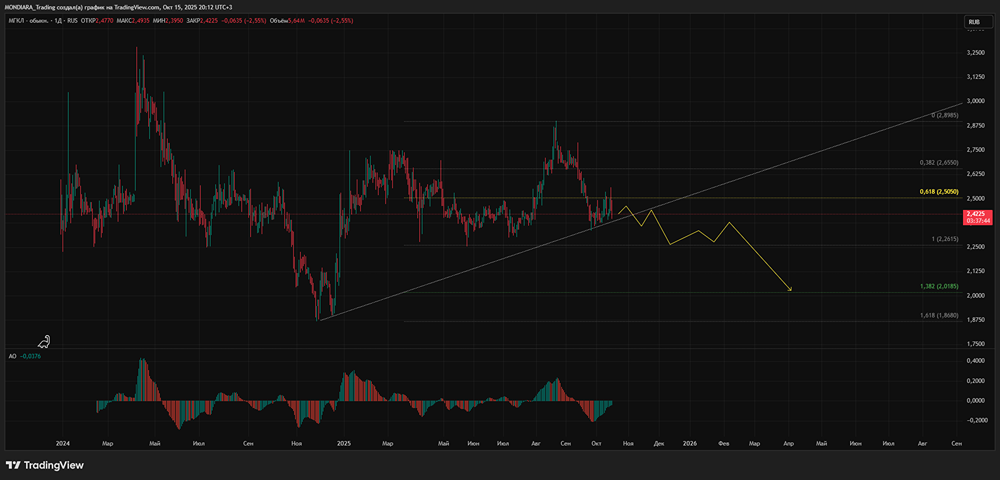The image size is (1000, 480).
Task: Click the 2024 label on the time axis
Action: [62, 442]
